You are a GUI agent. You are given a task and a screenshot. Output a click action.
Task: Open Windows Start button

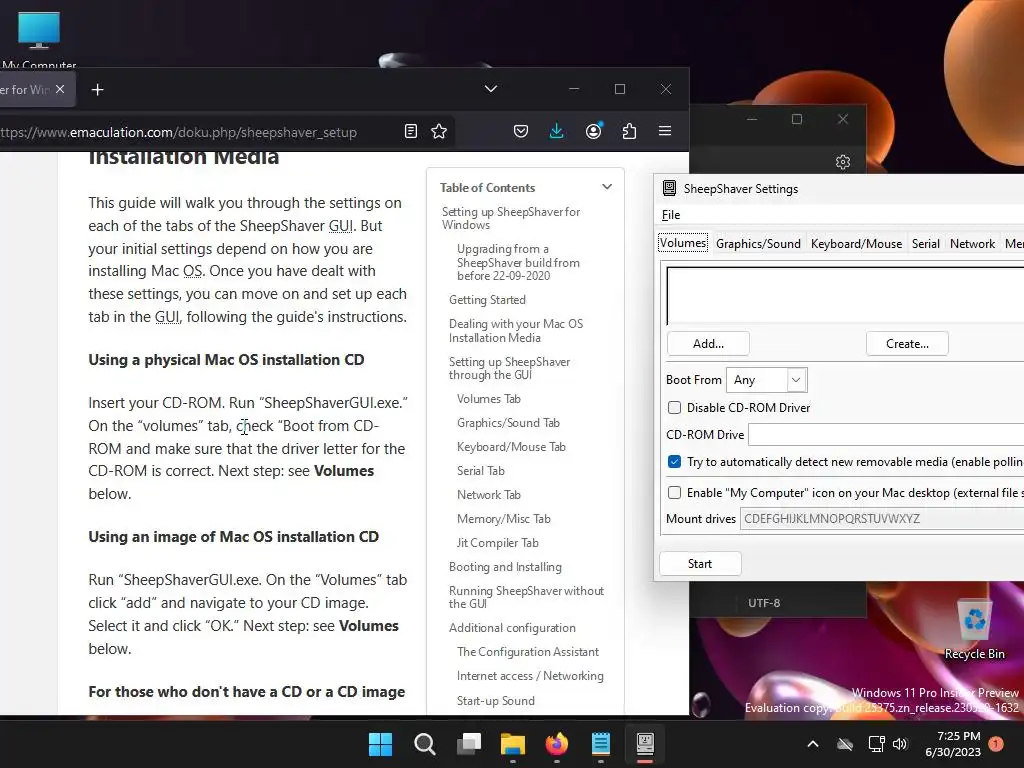(x=380, y=744)
